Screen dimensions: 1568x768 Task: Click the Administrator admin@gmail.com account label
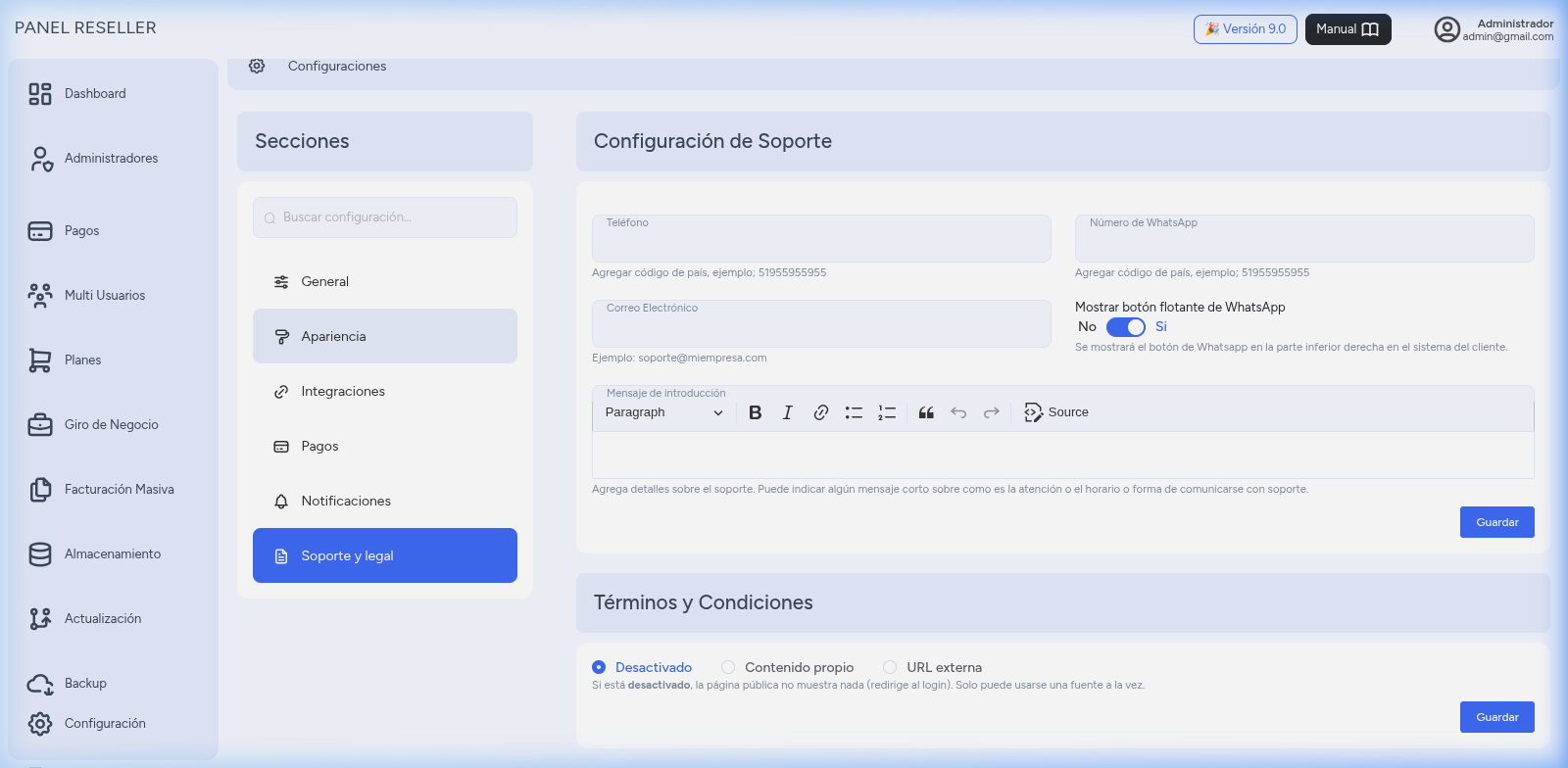[x=1508, y=29]
